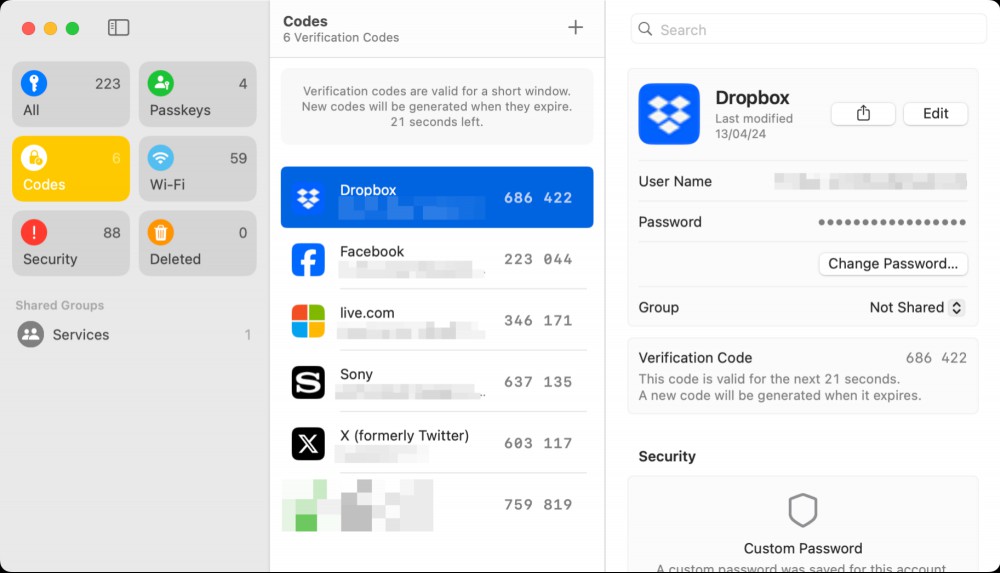Click the Wi-Fi symbol icon

161,158
